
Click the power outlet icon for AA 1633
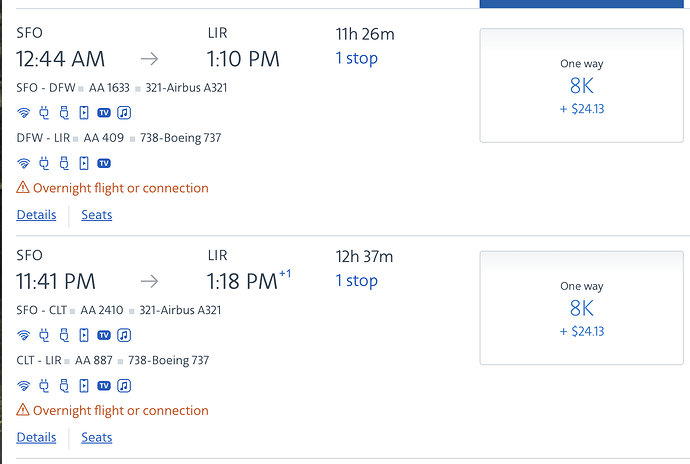point(44,112)
